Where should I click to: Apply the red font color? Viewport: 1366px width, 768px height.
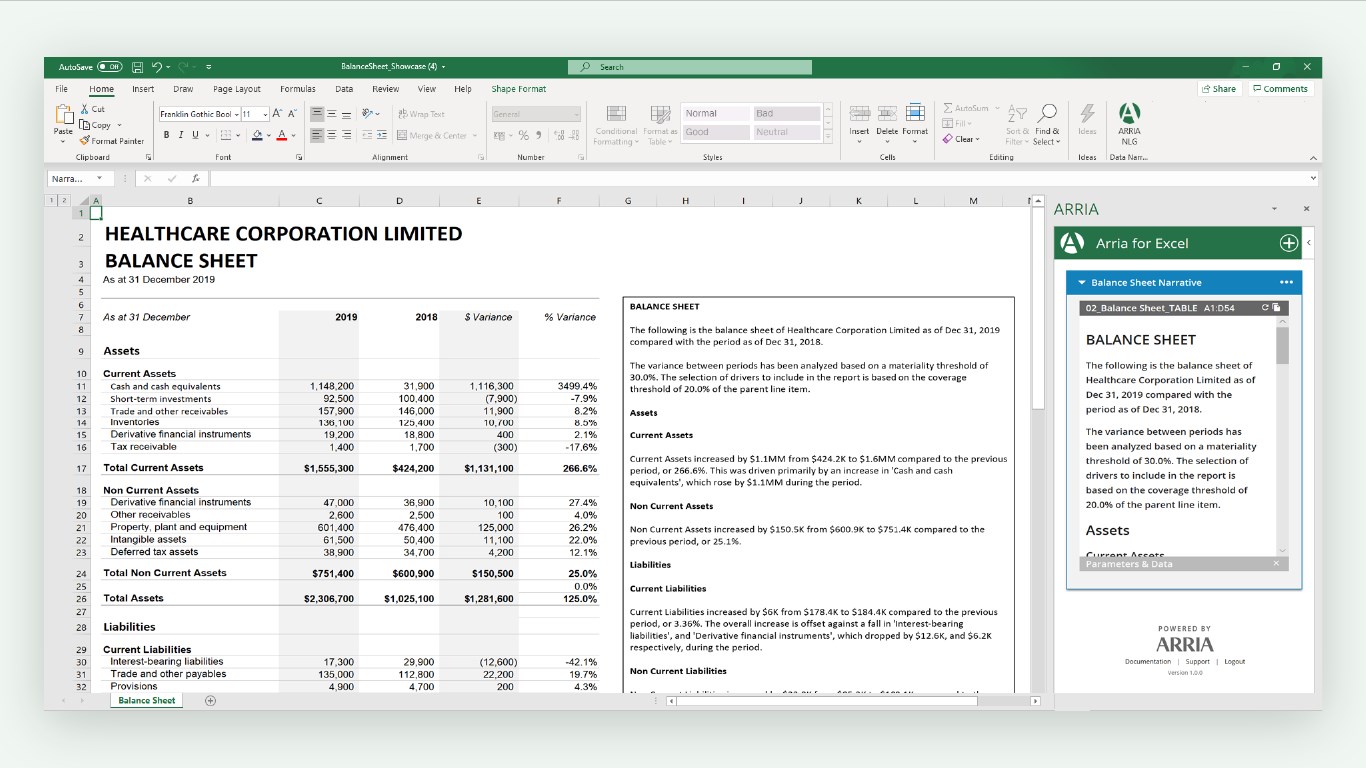pyautogui.click(x=282, y=135)
